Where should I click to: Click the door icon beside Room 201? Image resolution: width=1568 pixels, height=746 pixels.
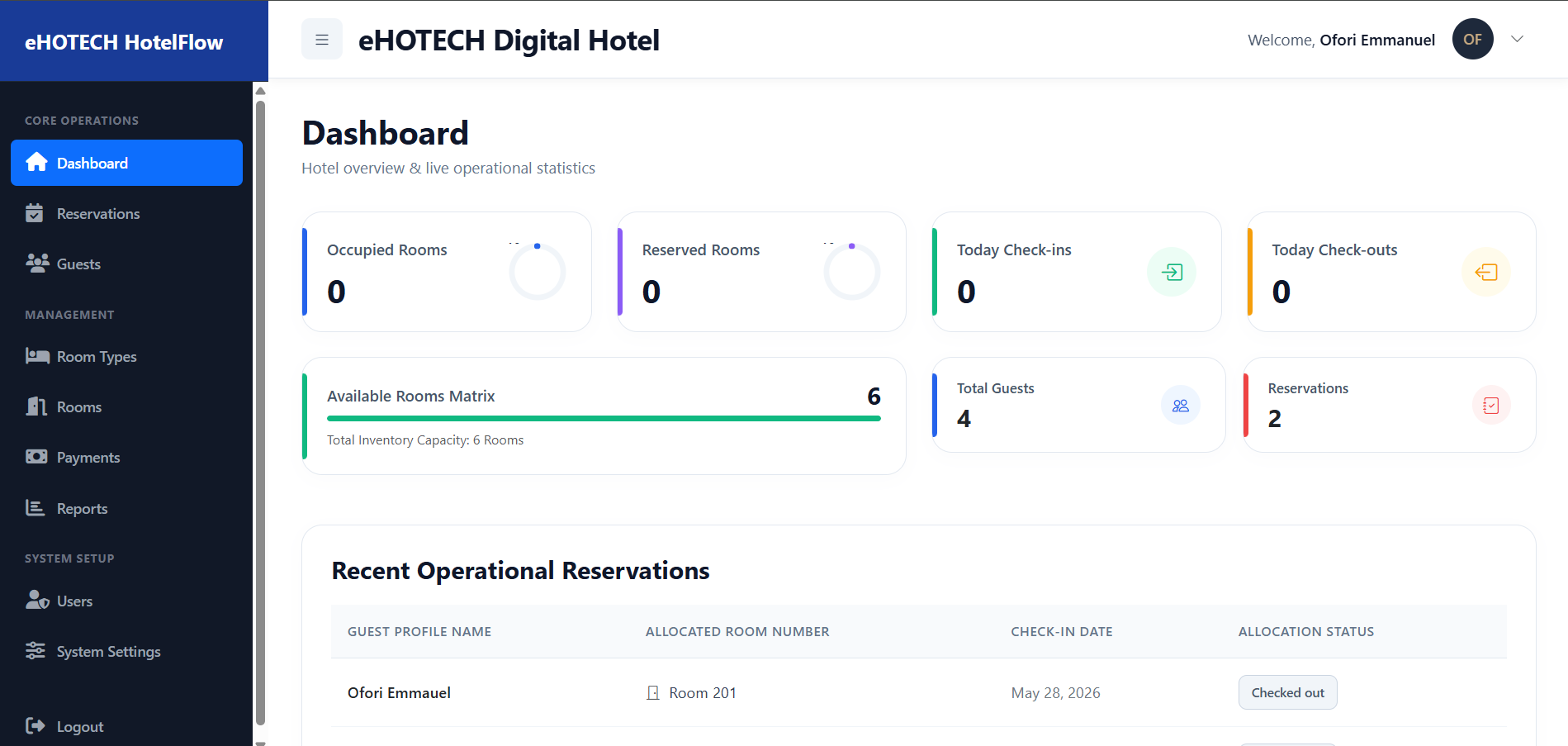[652, 692]
